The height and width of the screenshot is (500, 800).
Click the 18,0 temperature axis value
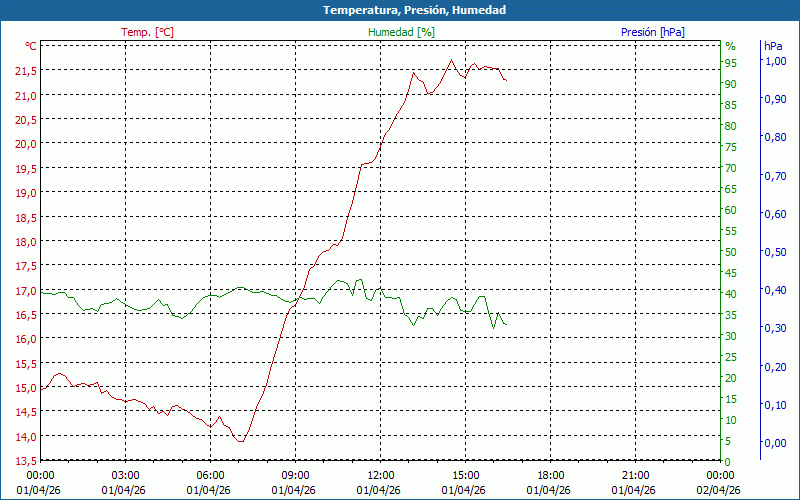(26, 242)
